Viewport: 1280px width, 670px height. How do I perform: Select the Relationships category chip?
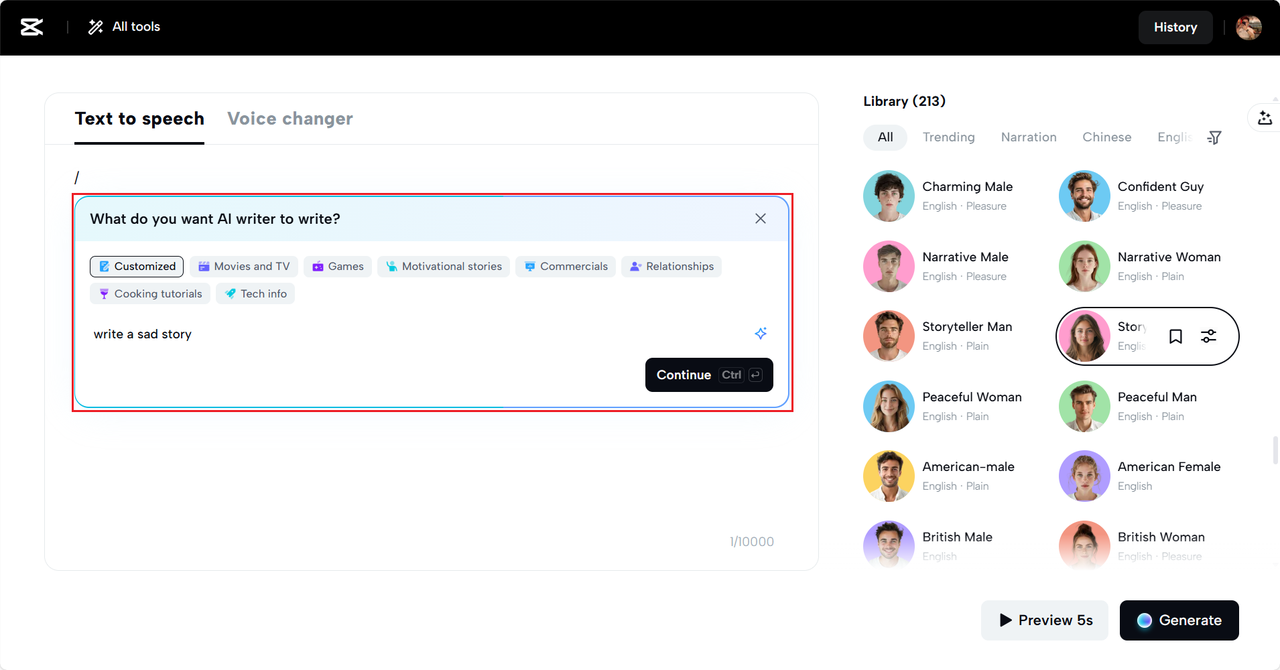click(x=671, y=266)
